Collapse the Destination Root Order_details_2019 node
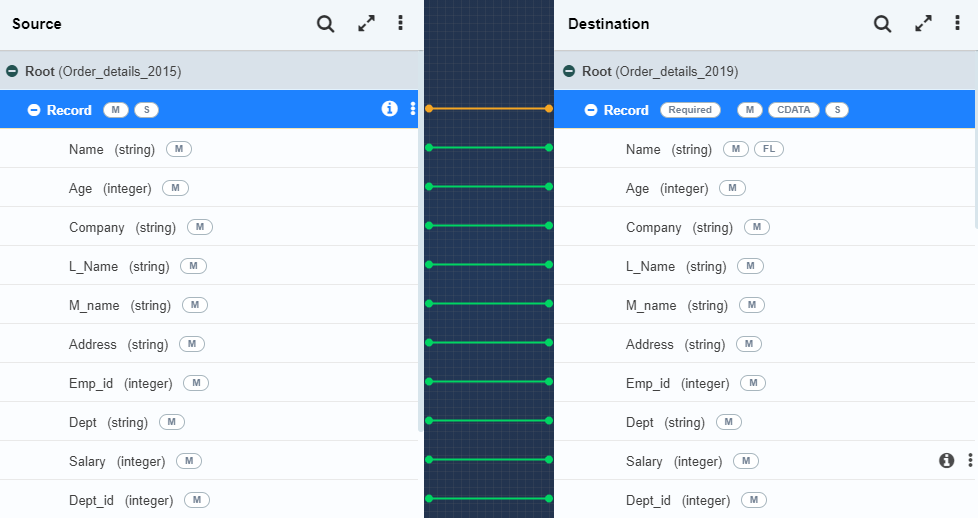 click(569, 72)
